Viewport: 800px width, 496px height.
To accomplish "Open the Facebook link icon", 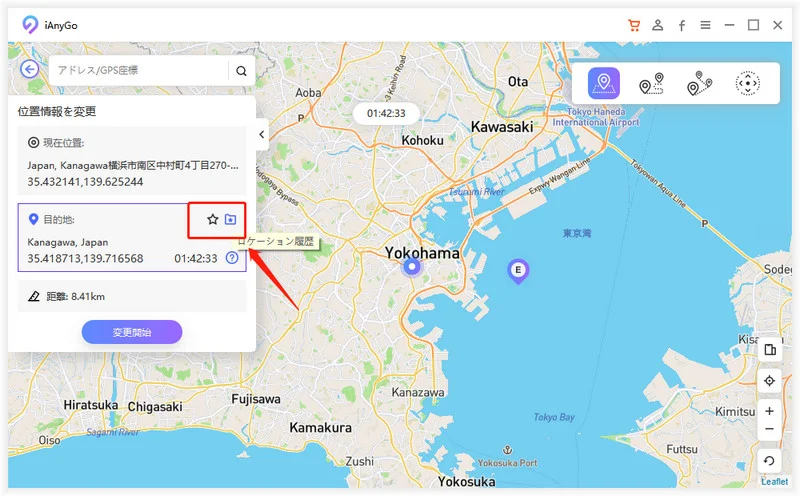I will point(682,25).
